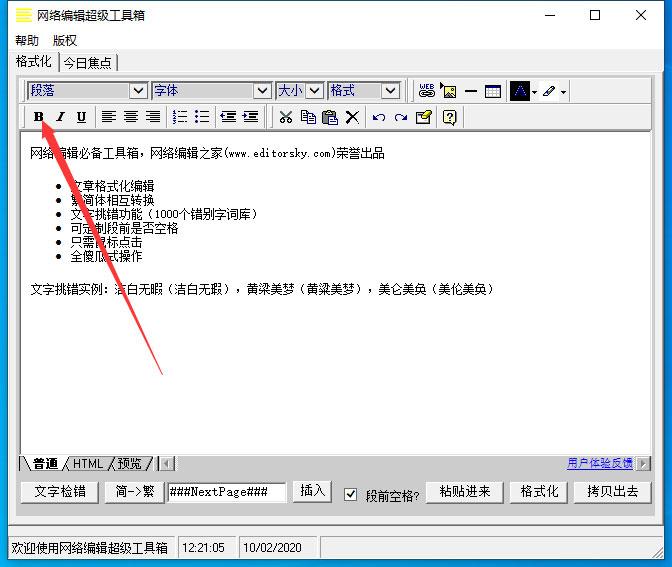Insert image icon
Screen dimensions: 672x567
[449, 91]
